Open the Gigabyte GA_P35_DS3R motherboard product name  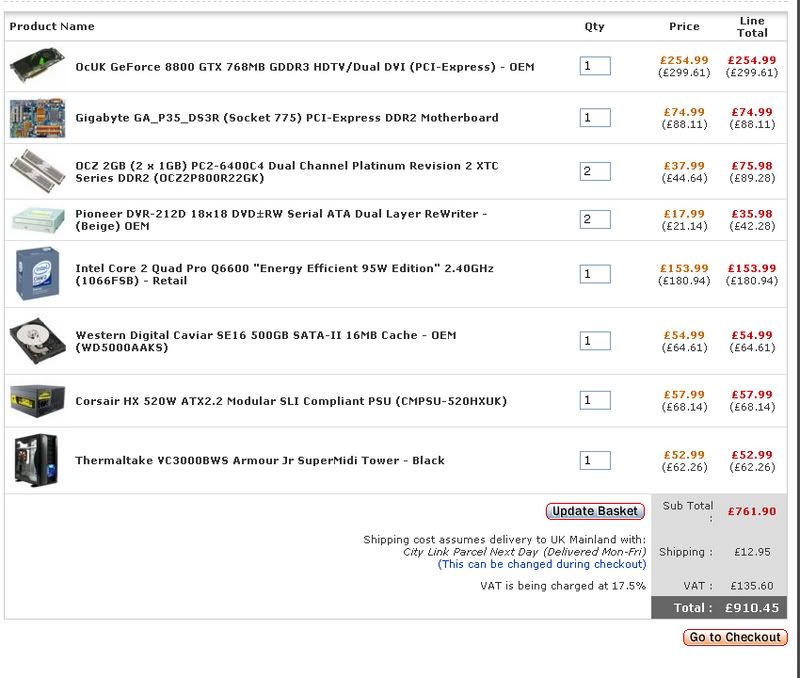pyautogui.click(x=286, y=118)
